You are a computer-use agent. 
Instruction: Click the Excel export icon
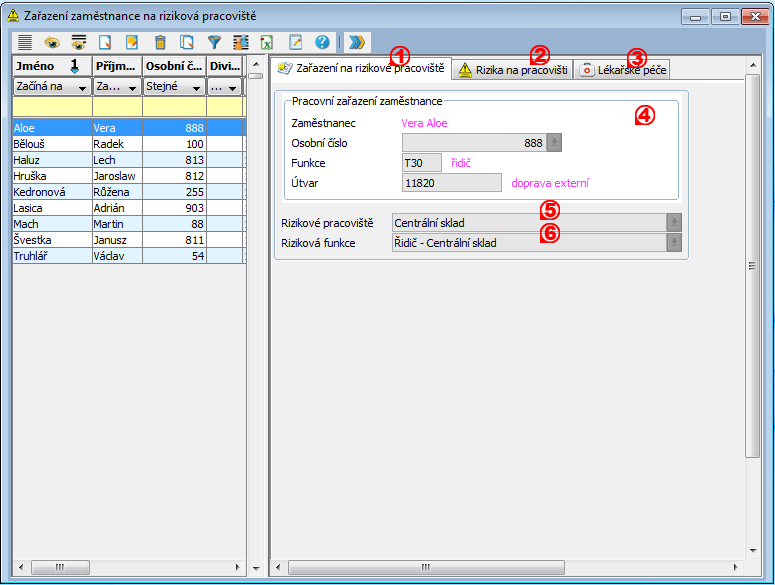268,43
